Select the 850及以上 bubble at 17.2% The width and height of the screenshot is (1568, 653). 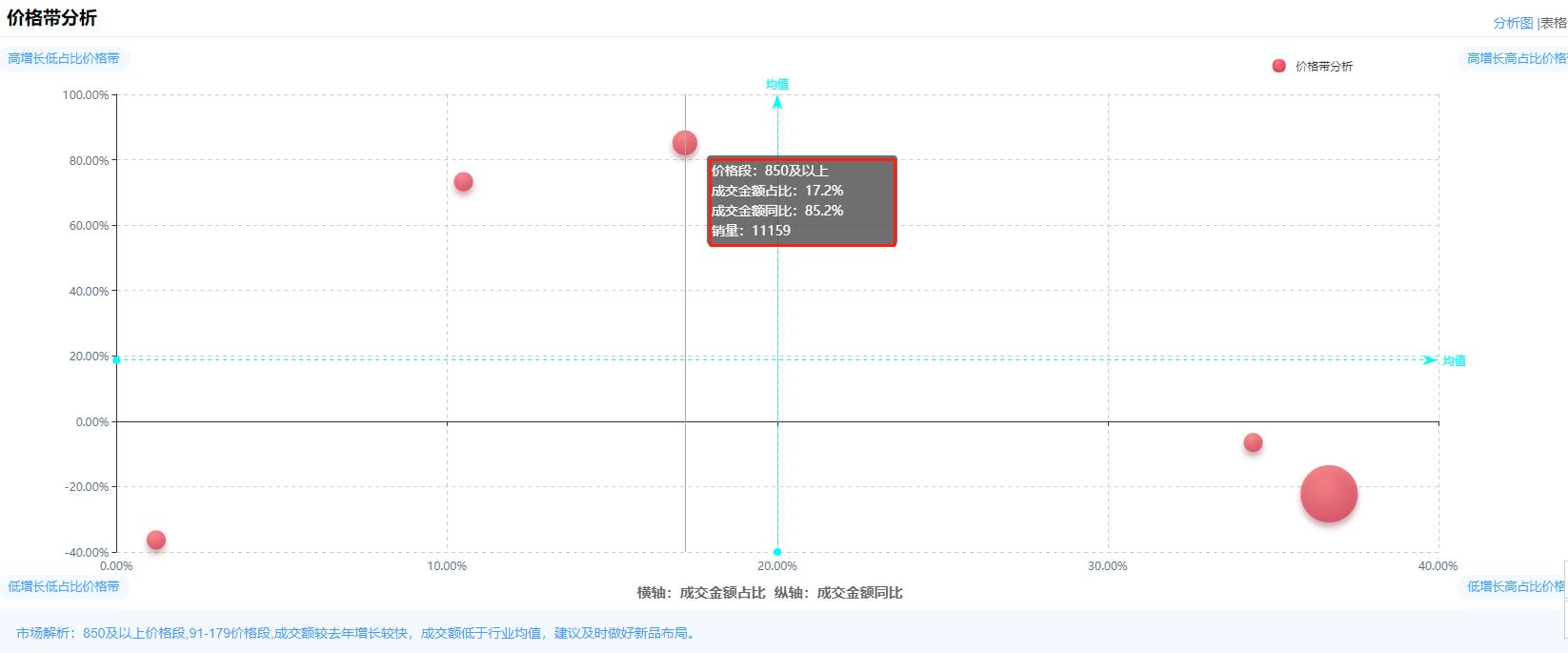pyautogui.click(x=685, y=143)
